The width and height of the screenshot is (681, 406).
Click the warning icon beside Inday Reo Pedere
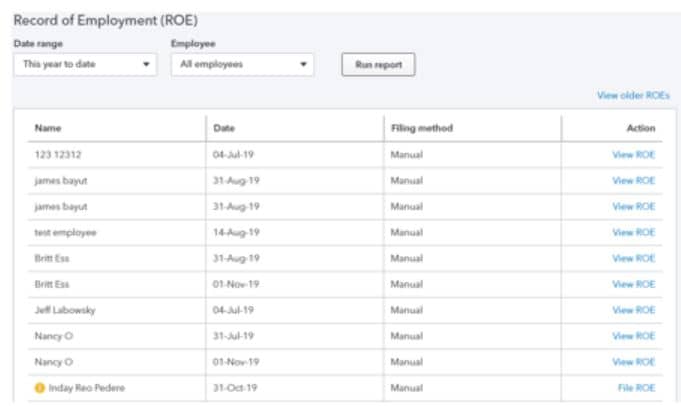[40, 388]
